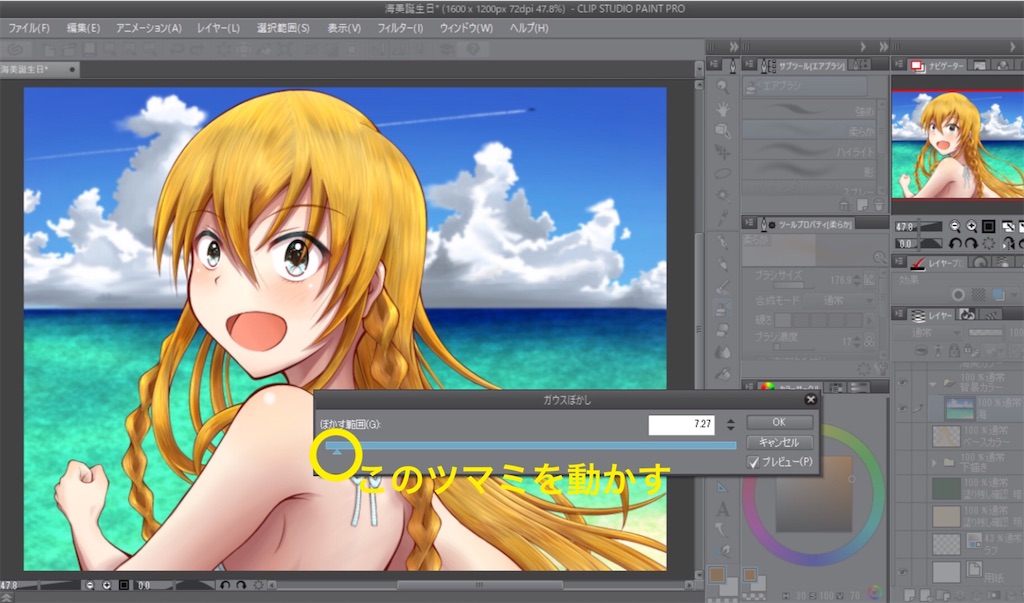Open ウィンドウ(W) menu
1024x603 pixels.
[x=466, y=28]
